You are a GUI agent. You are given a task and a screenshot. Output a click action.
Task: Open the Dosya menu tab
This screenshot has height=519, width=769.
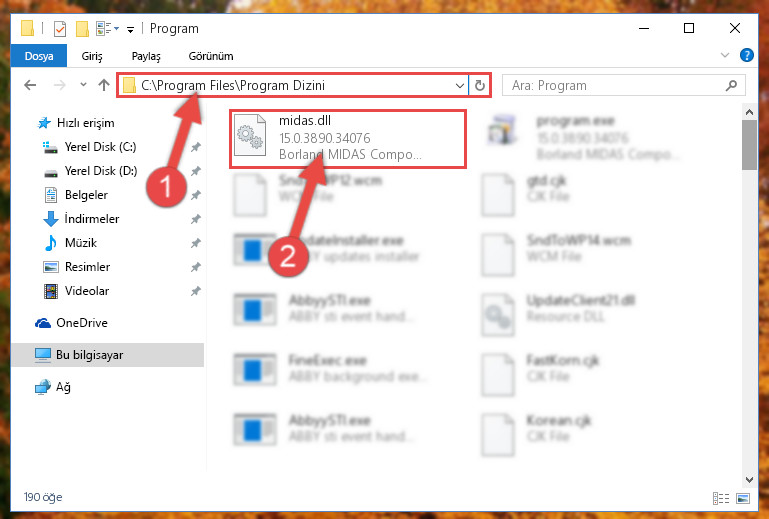point(39,56)
